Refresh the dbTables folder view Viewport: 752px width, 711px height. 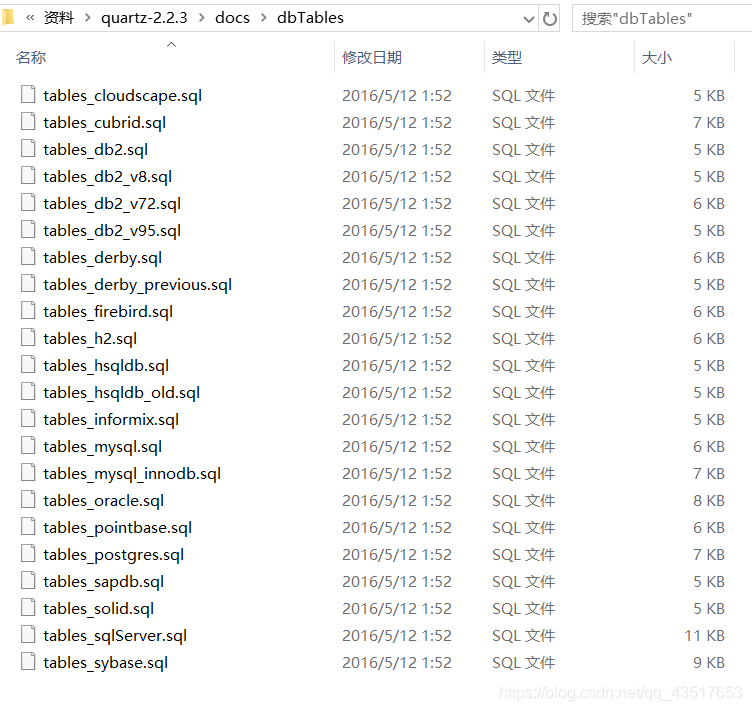click(x=550, y=19)
